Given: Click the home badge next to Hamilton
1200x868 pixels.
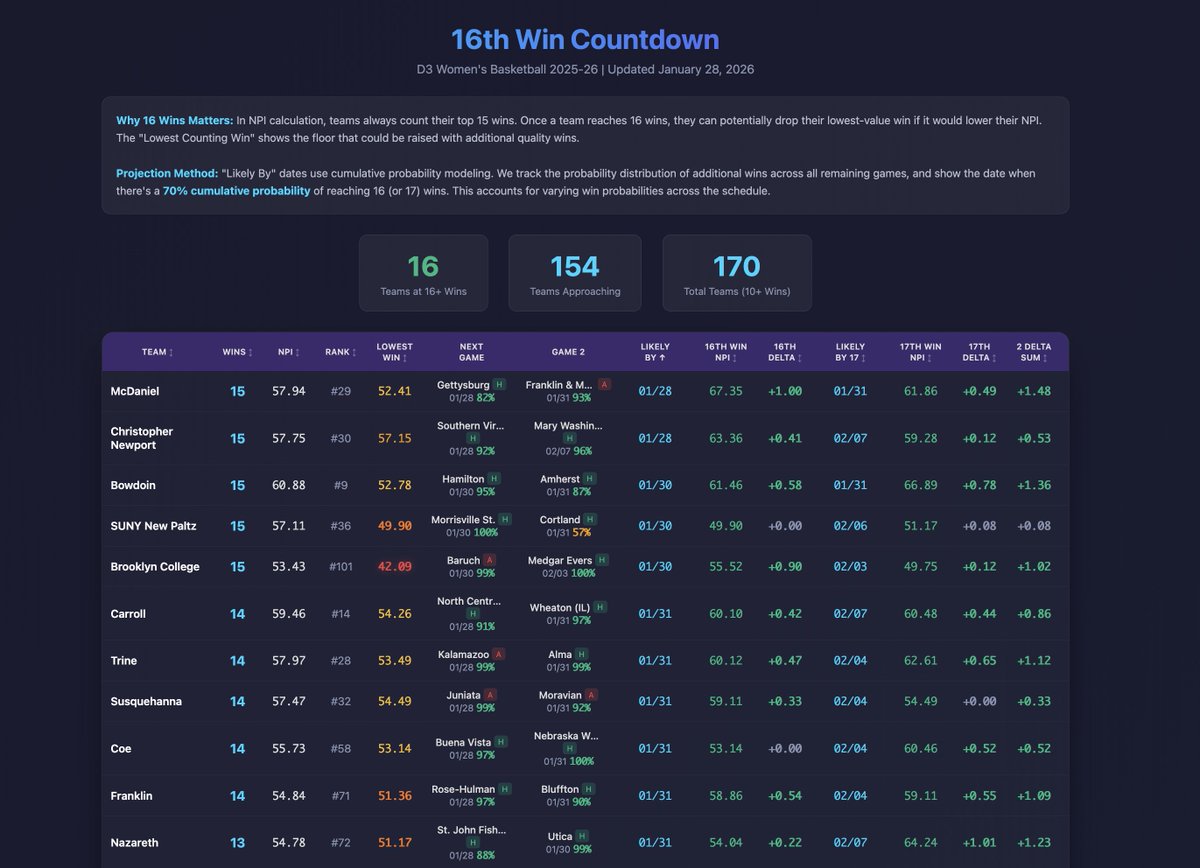Looking at the screenshot, I should coord(494,479).
